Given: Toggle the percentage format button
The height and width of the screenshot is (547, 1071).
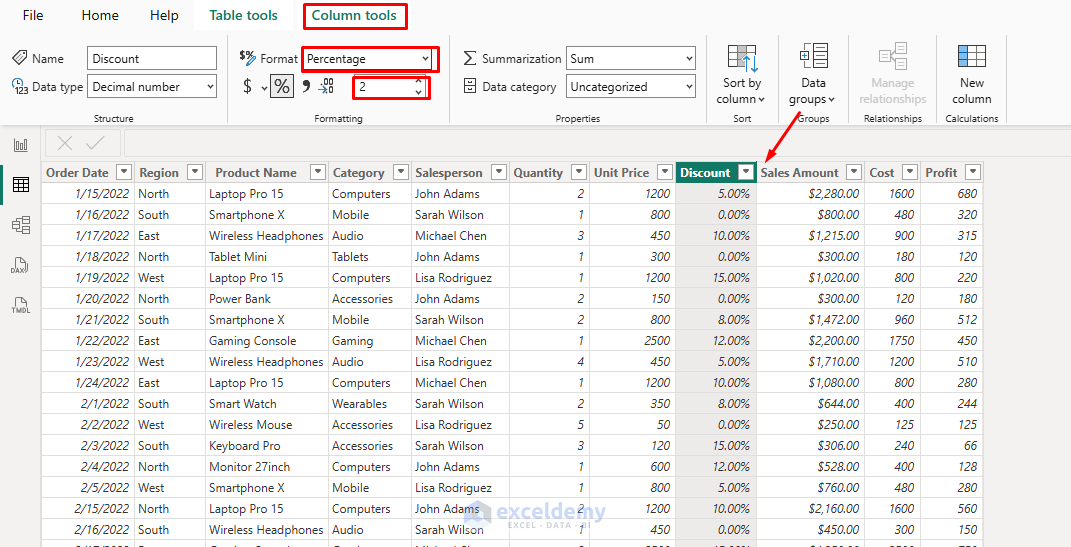Looking at the screenshot, I should coord(281,87).
